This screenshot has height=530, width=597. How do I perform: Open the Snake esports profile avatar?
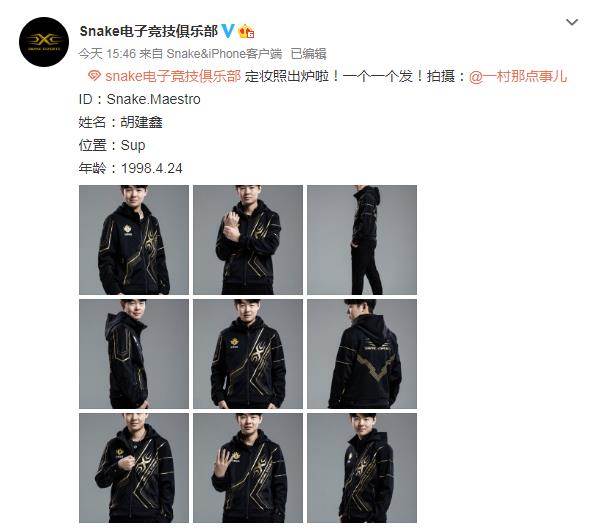click(x=44, y=42)
